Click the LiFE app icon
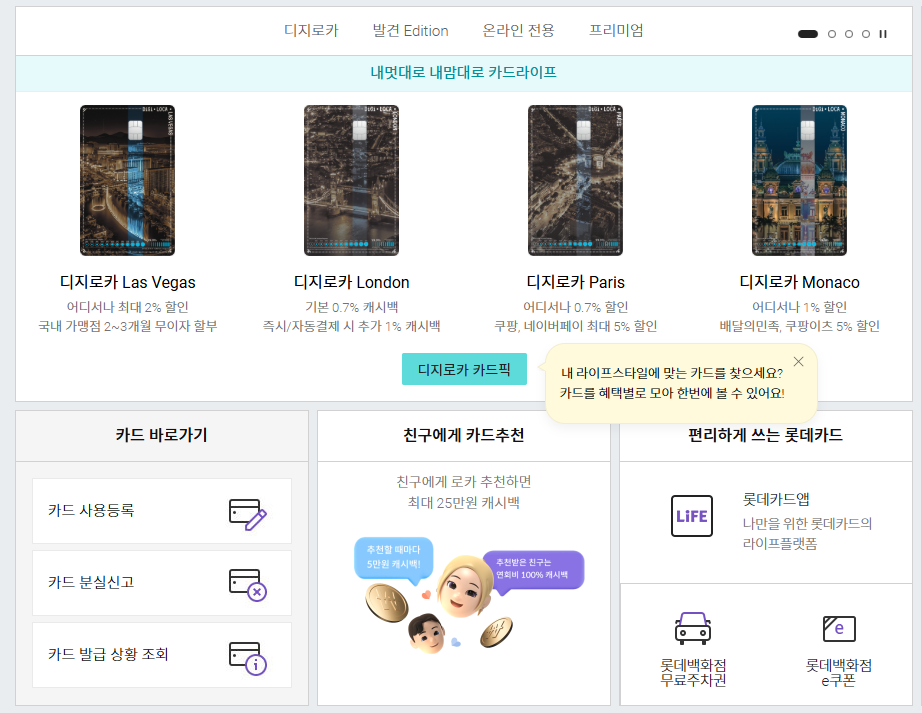 692,516
